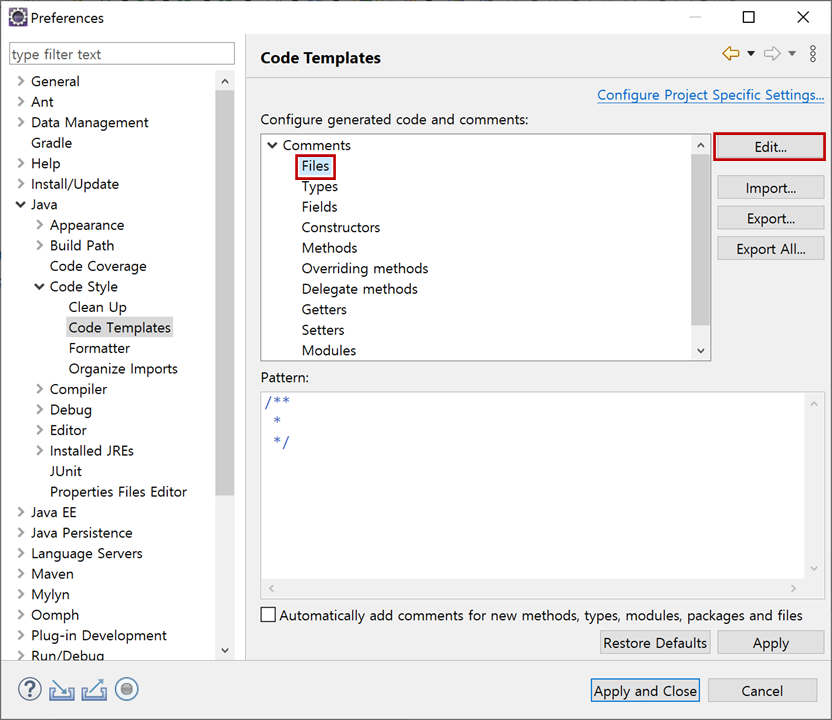Screen dimensions: 832x720
Task: Select Modules template item
Action: (x=328, y=351)
